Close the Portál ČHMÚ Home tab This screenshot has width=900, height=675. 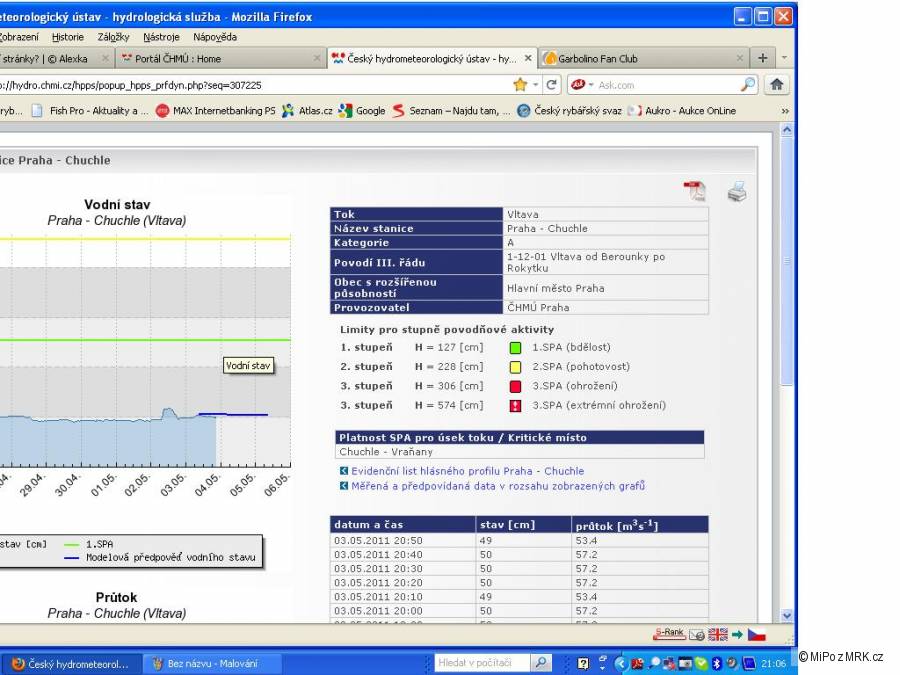coord(316,58)
